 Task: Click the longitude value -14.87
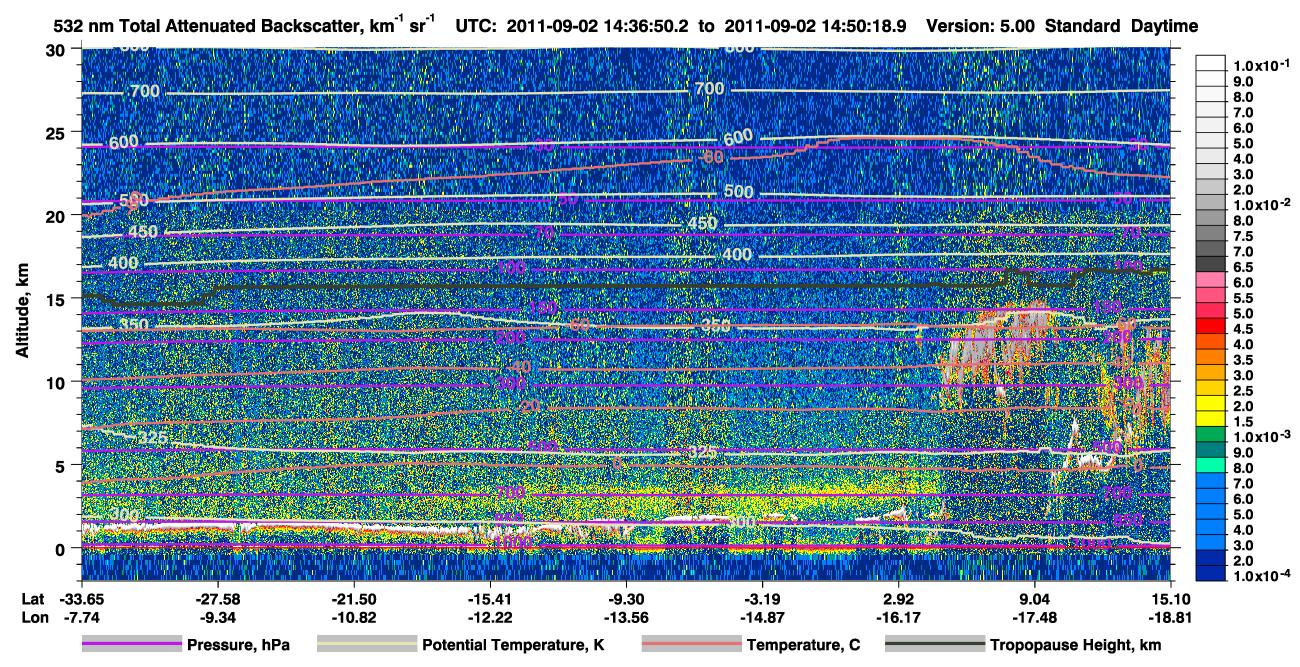point(763,617)
